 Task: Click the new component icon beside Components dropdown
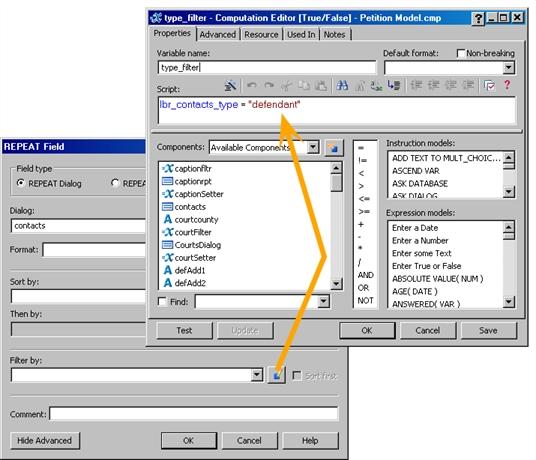[334, 148]
